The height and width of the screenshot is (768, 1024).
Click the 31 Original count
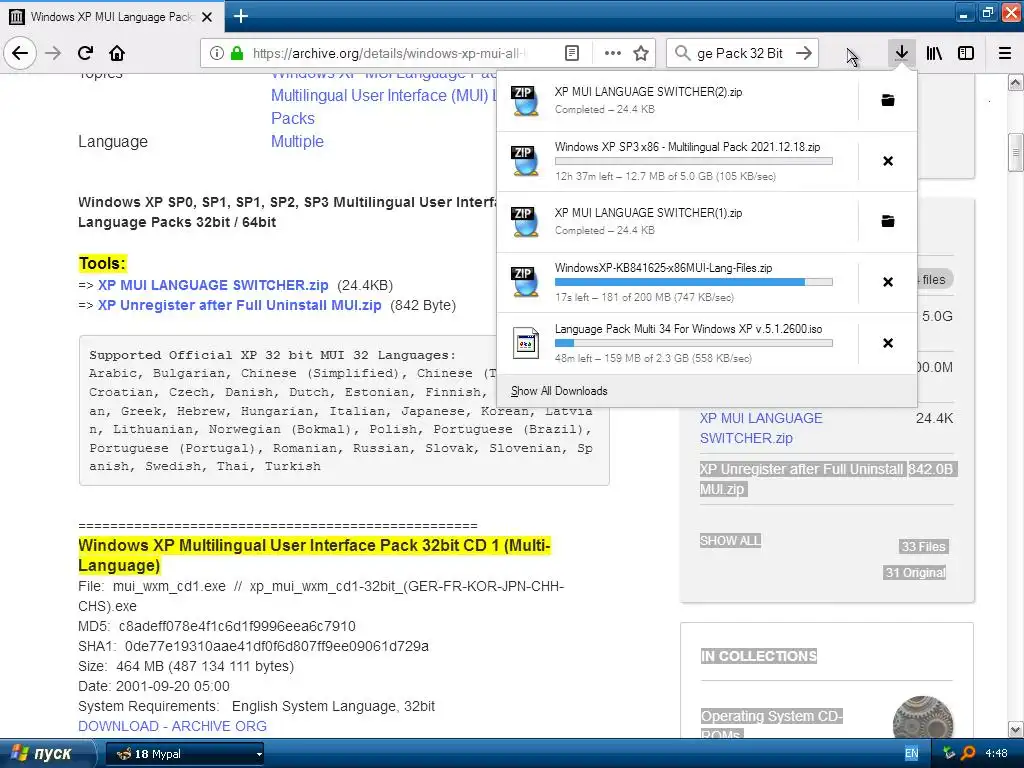tap(915, 573)
